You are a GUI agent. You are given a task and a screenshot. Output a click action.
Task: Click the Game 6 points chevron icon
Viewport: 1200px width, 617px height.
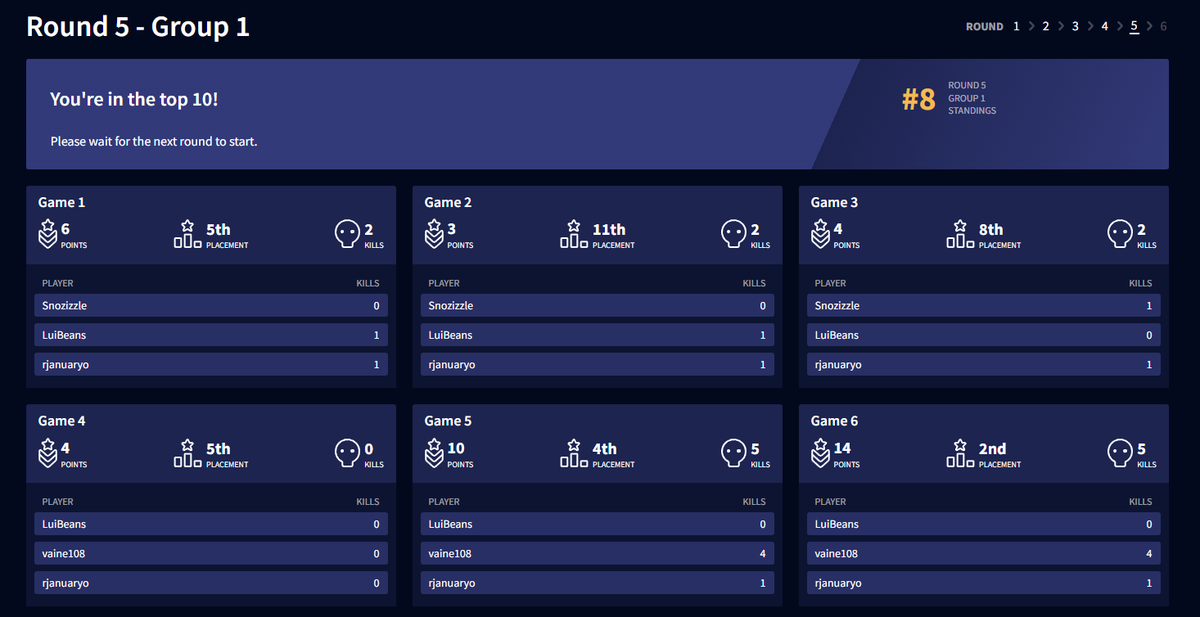[x=820, y=454]
